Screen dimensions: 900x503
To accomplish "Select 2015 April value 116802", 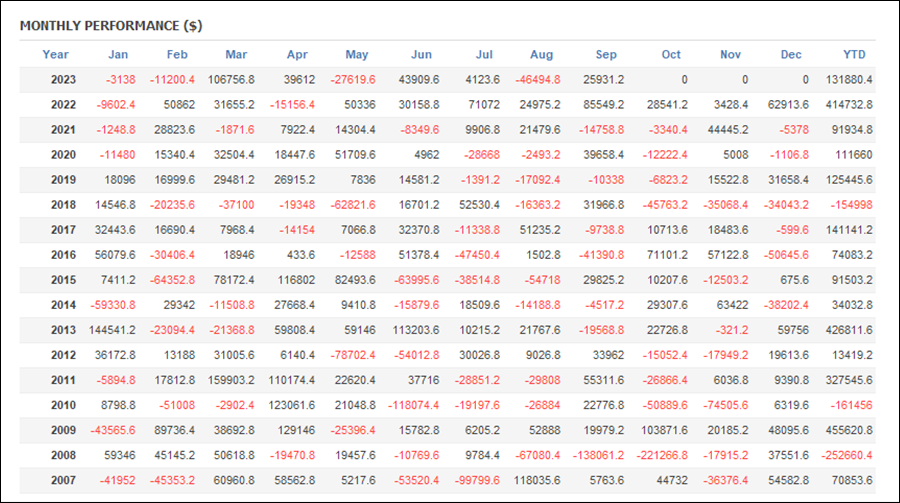I will point(295,280).
